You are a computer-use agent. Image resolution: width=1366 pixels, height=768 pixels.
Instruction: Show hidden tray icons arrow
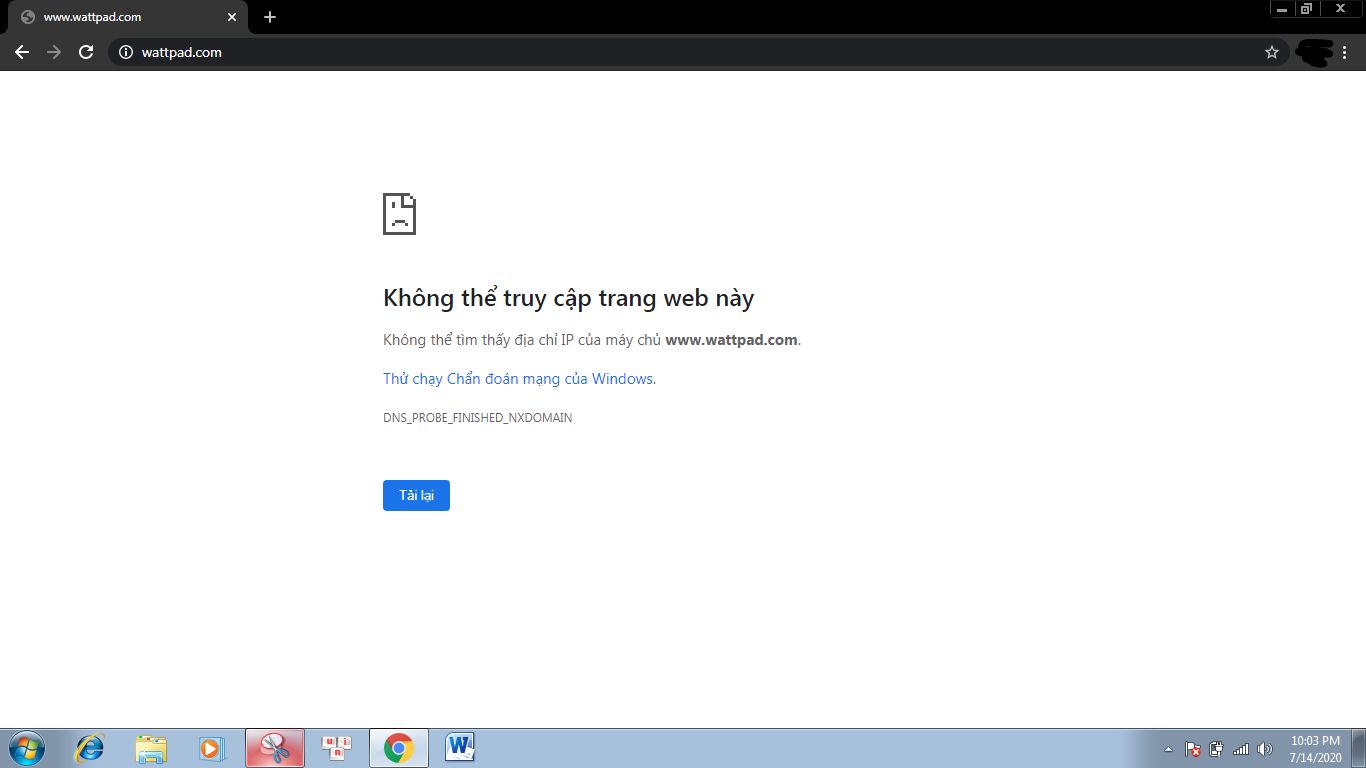(x=1168, y=749)
